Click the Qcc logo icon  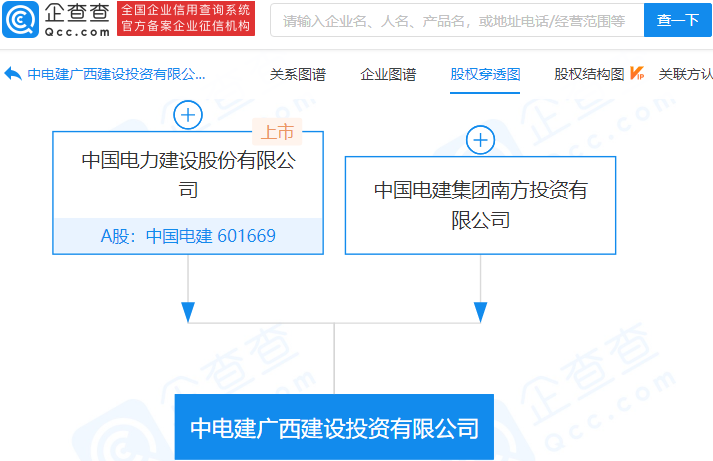pos(20,20)
